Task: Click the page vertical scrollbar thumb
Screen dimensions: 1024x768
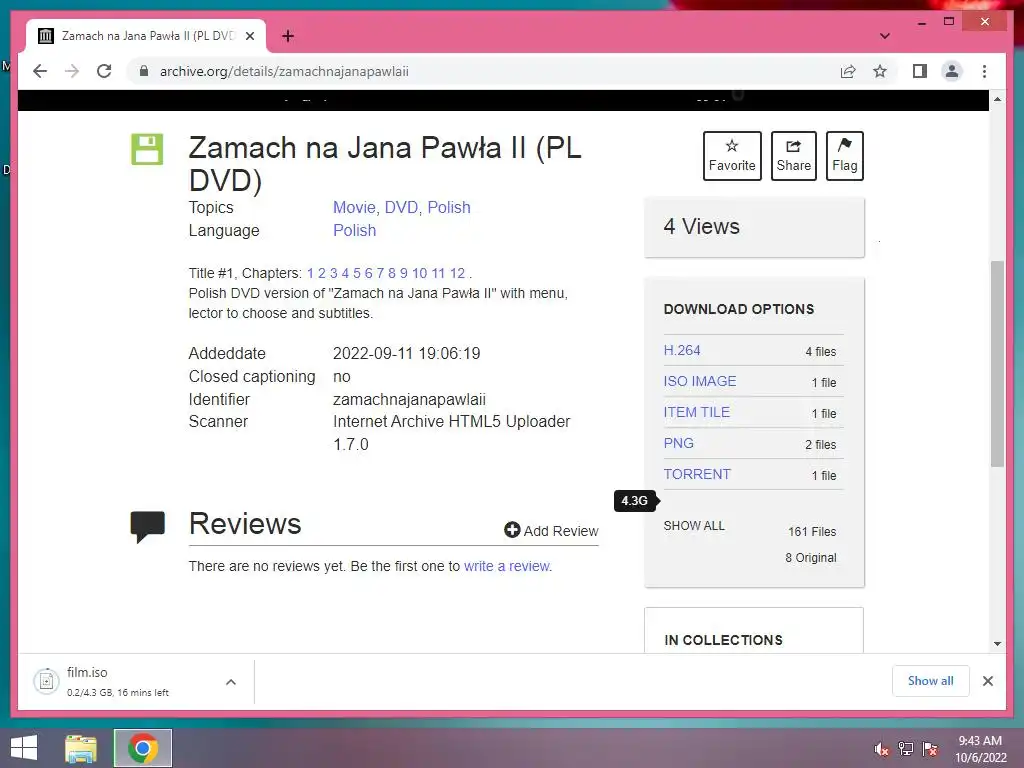Action: pyautogui.click(x=997, y=364)
